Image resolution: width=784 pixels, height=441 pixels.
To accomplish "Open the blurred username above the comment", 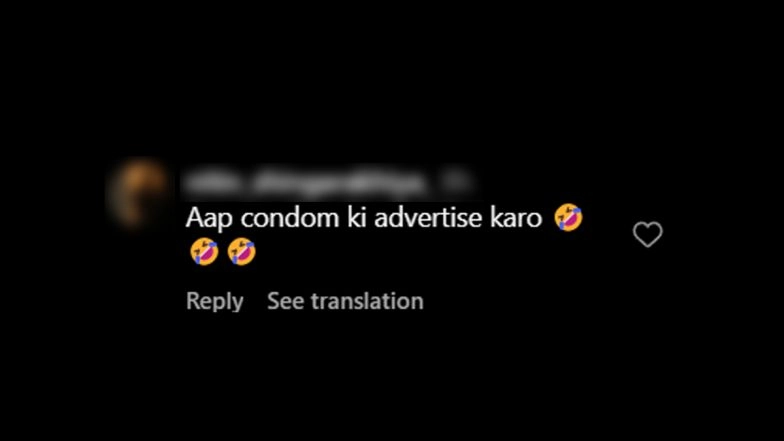I will 306,182.
